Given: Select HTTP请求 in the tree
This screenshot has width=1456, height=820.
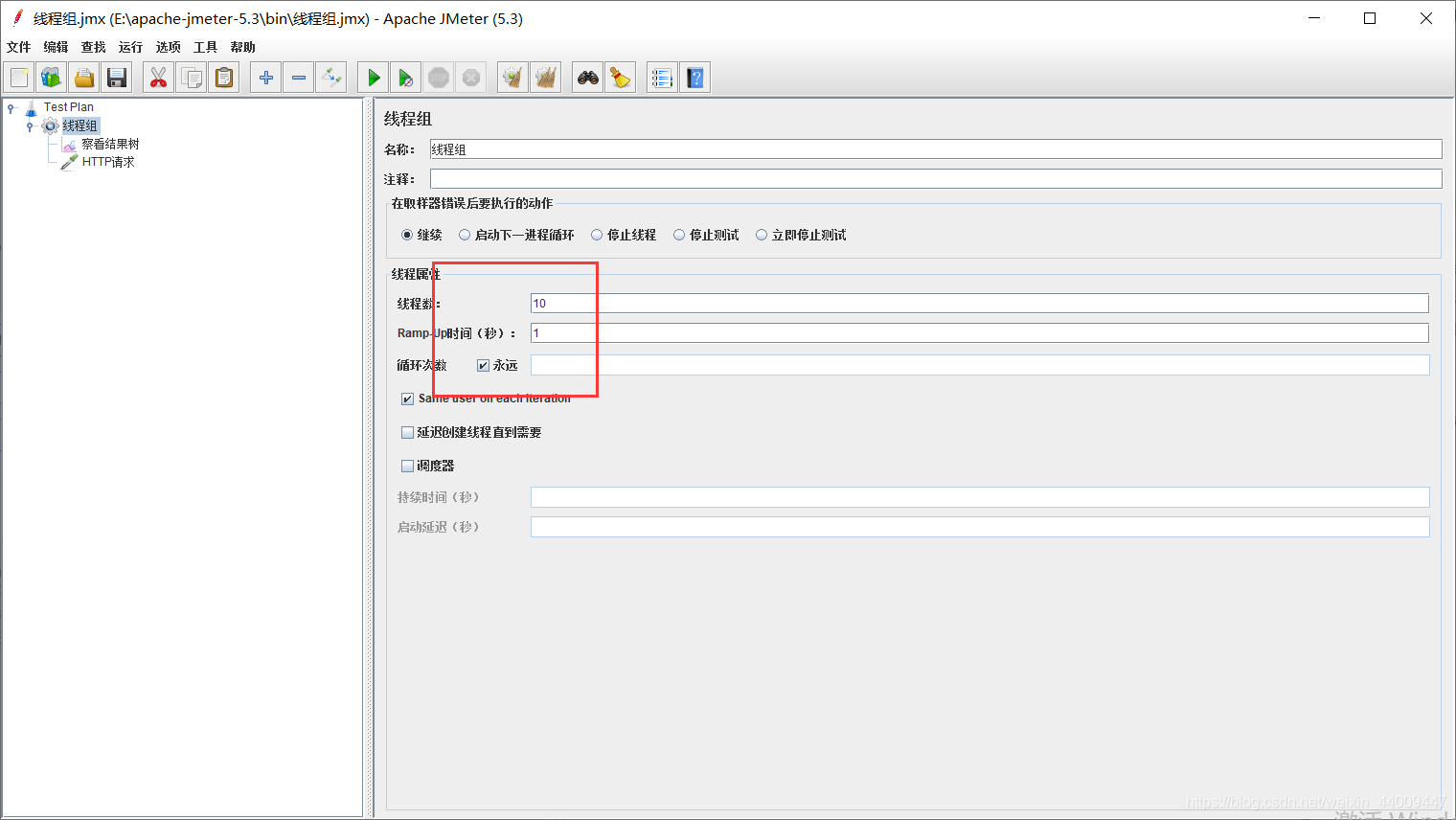Looking at the screenshot, I should 108,162.
